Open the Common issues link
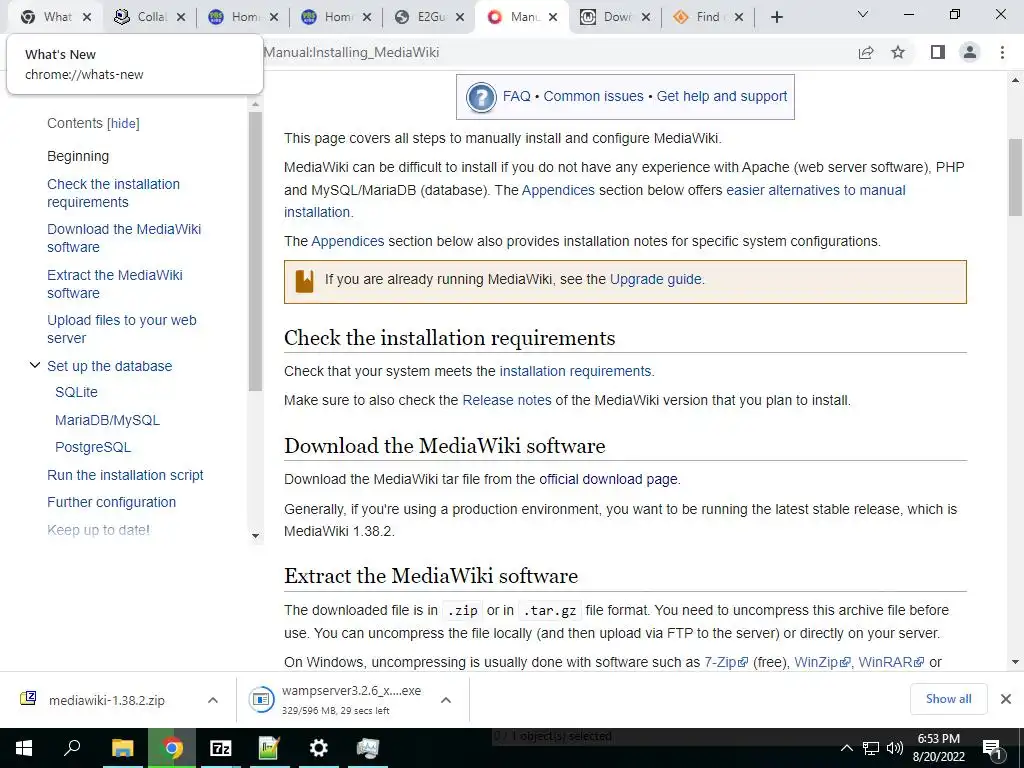Image resolution: width=1024 pixels, height=768 pixels. [x=593, y=96]
